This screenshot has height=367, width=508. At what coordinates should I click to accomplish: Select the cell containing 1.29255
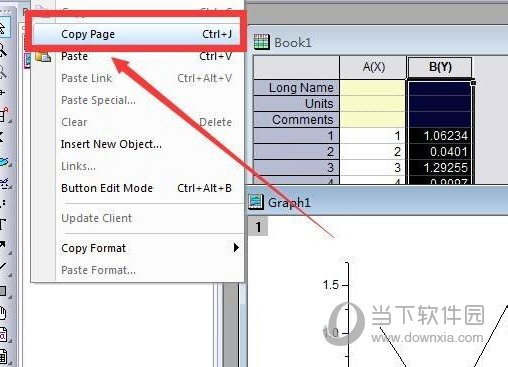[440, 168]
